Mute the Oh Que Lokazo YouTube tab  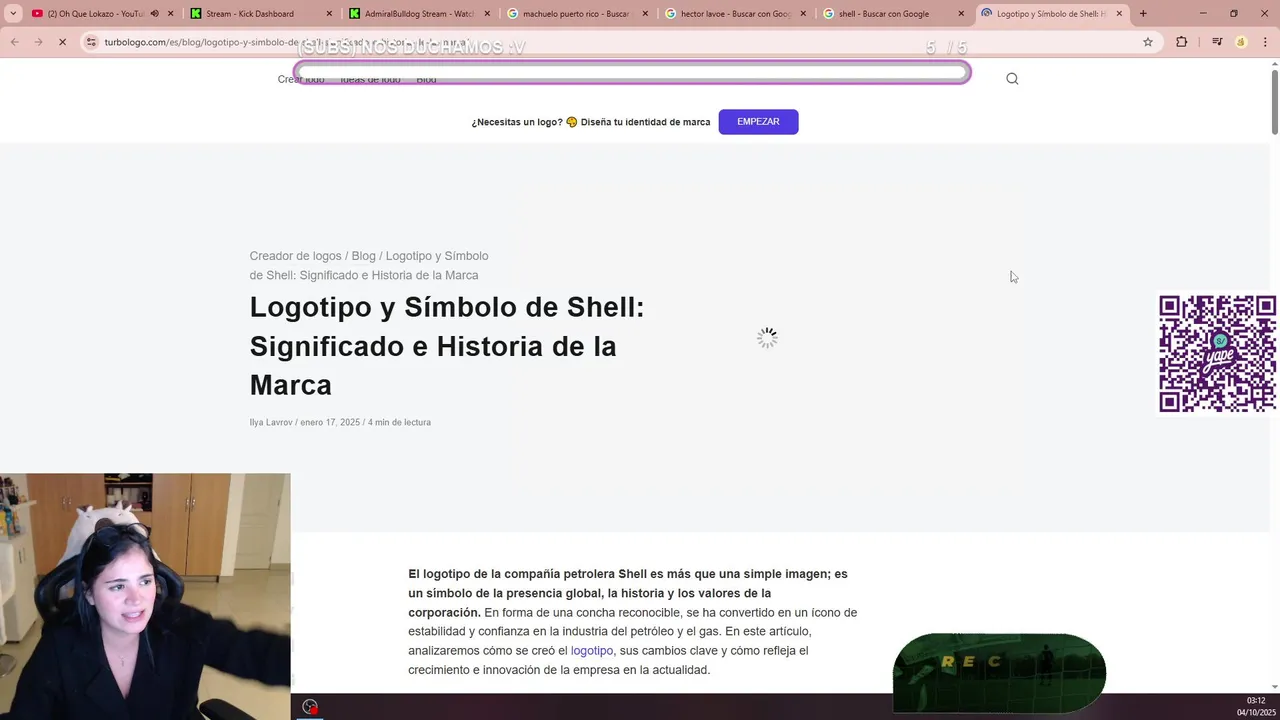click(x=154, y=14)
